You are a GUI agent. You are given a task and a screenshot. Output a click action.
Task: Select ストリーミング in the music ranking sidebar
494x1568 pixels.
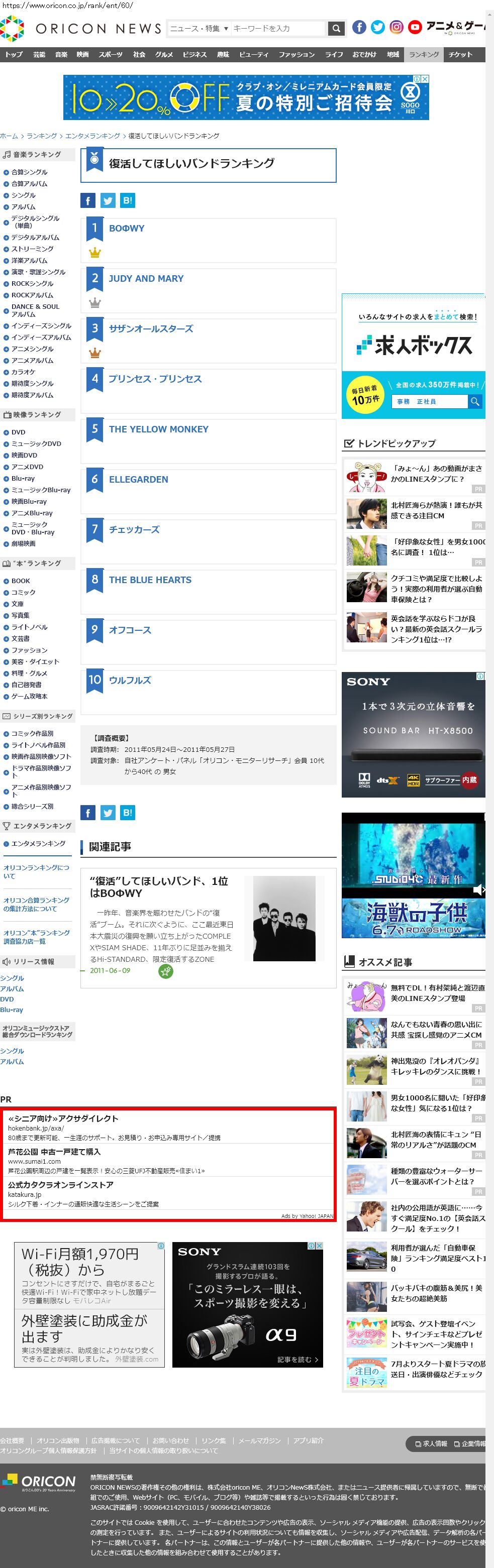point(32,249)
